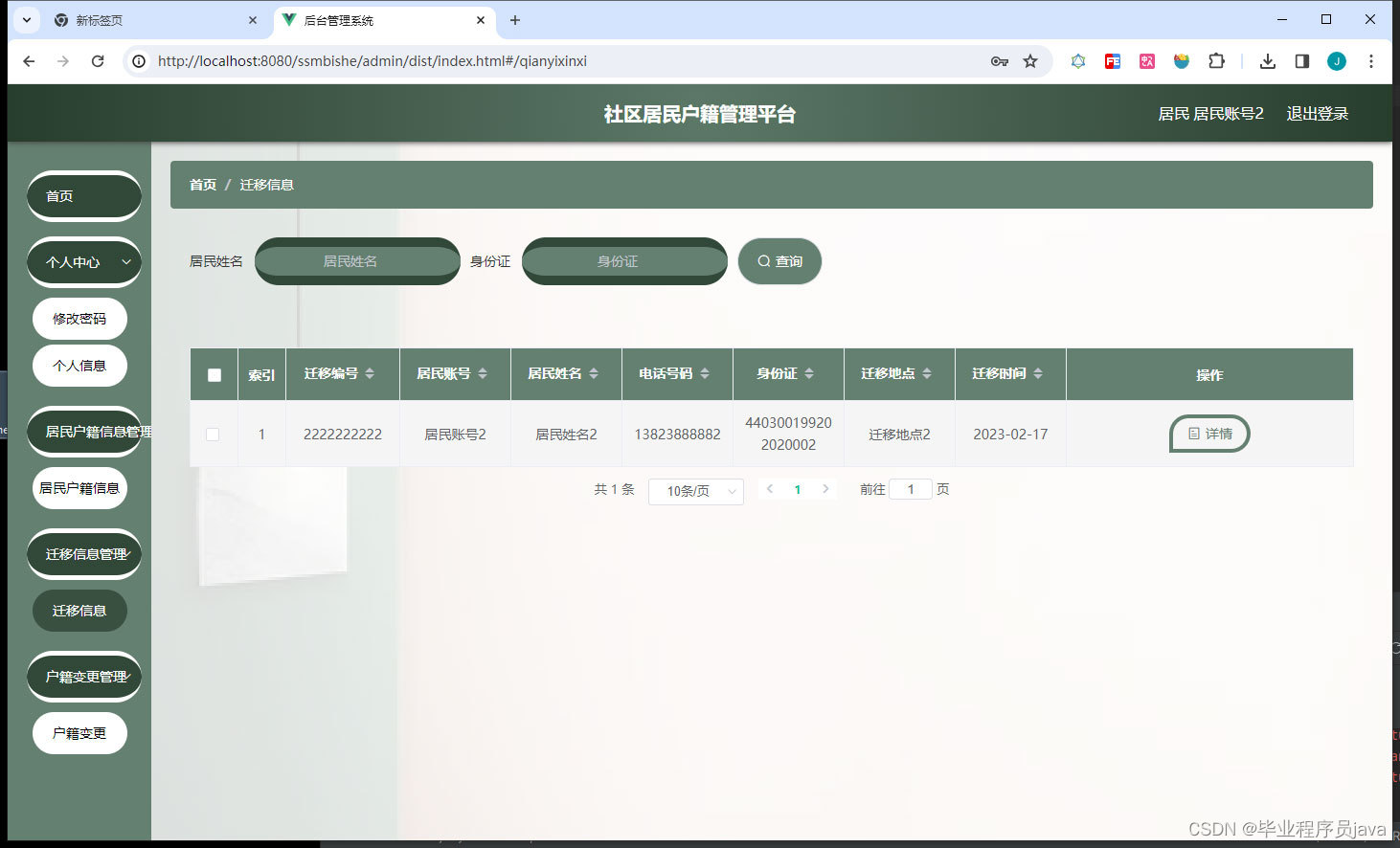Expand the 10条/页 page size dropdown
1400x848 pixels.
pos(696,491)
